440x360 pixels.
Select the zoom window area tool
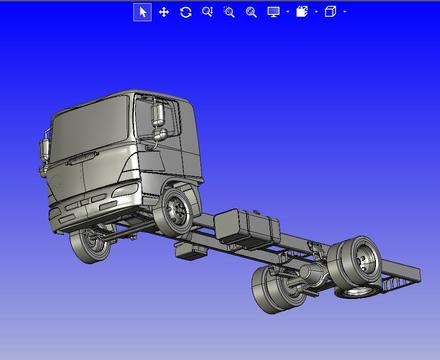click(x=229, y=12)
